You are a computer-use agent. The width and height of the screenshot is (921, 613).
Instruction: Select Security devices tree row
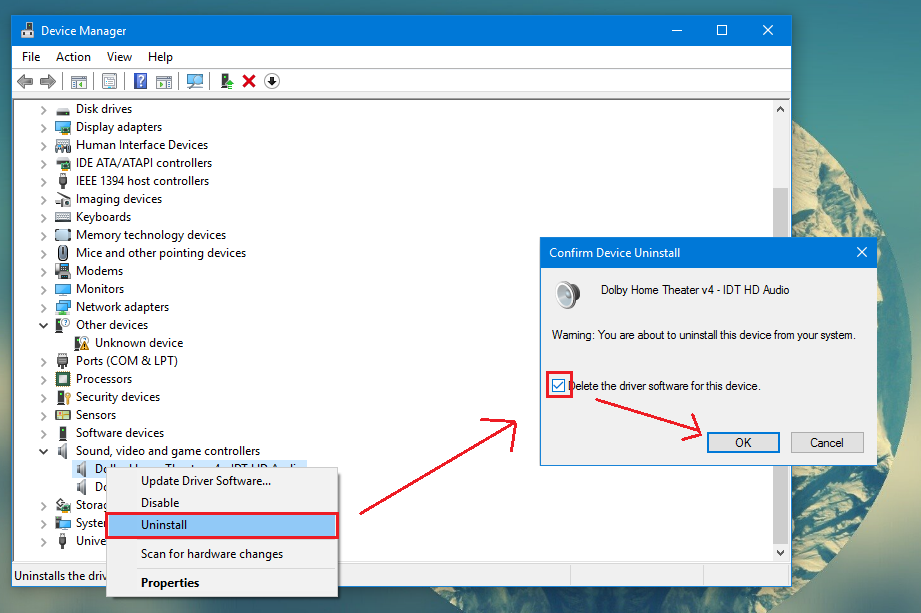[x=117, y=398]
